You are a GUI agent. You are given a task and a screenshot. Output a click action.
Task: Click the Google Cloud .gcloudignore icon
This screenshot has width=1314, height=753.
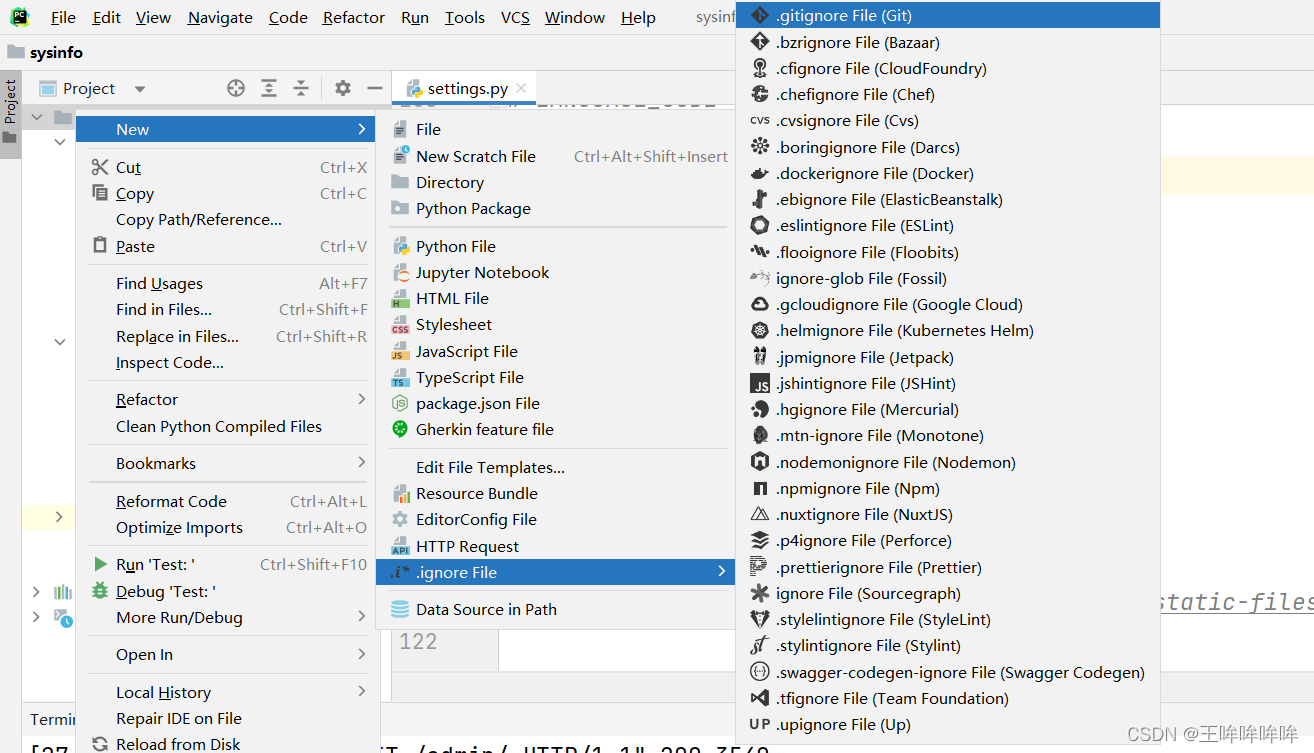coord(760,304)
